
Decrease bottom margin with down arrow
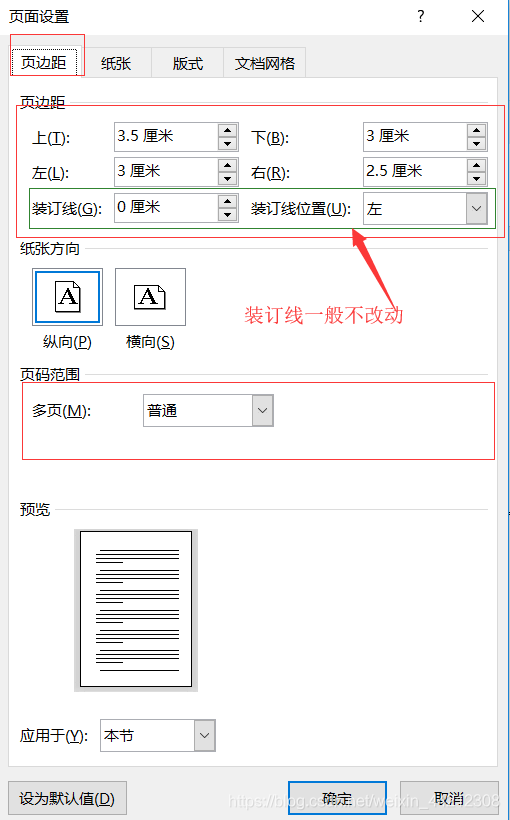pyautogui.click(x=477, y=144)
